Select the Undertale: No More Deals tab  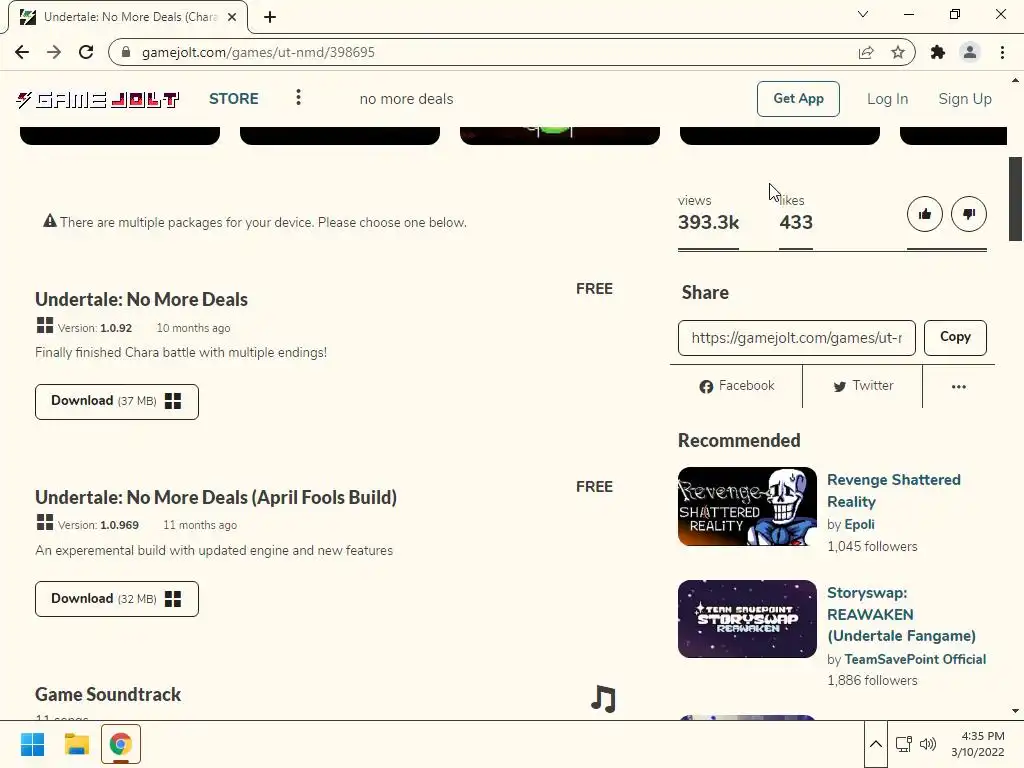point(129,17)
